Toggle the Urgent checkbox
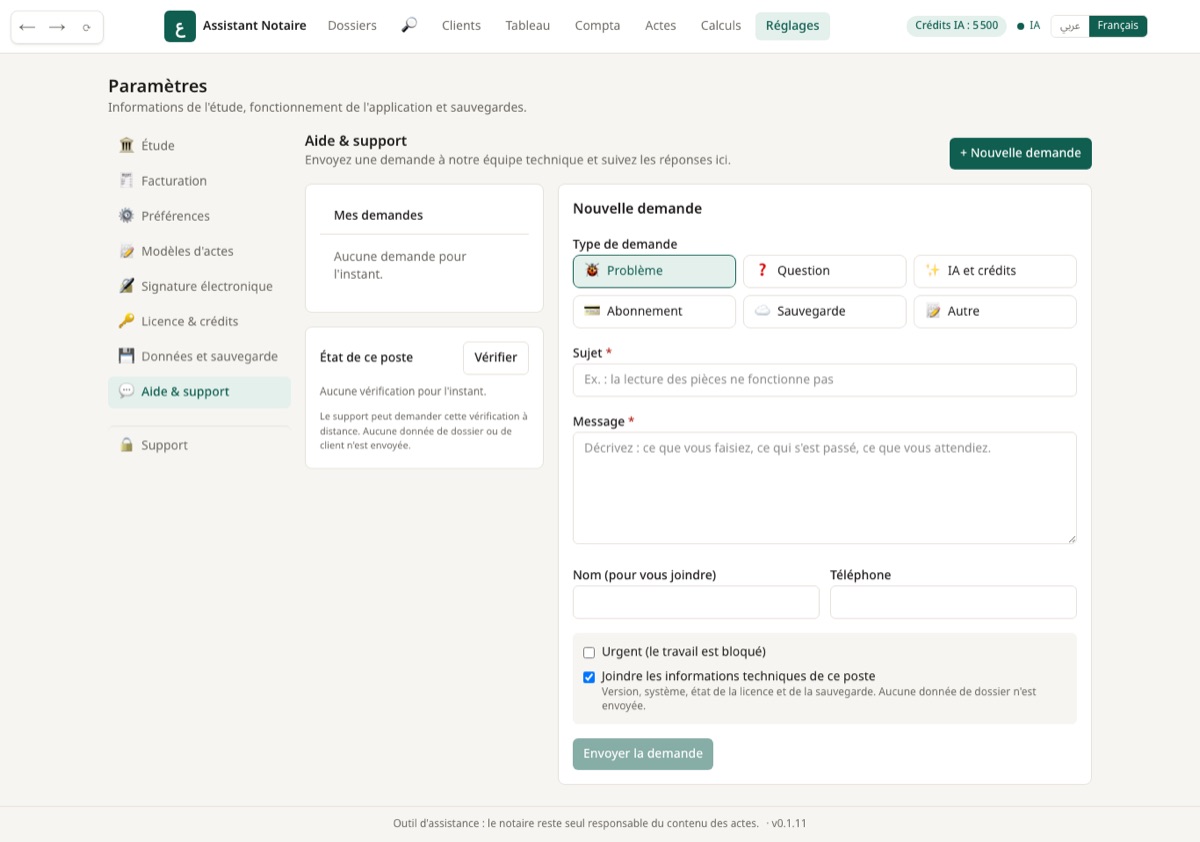This screenshot has width=1200, height=842. pos(589,652)
